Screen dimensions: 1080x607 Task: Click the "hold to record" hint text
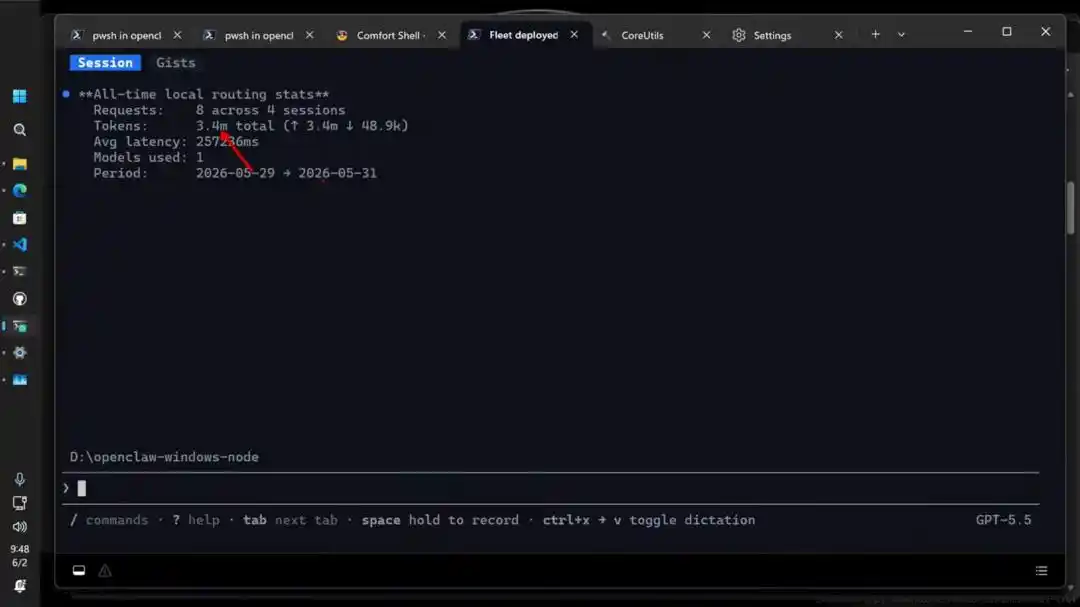coord(464,520)
